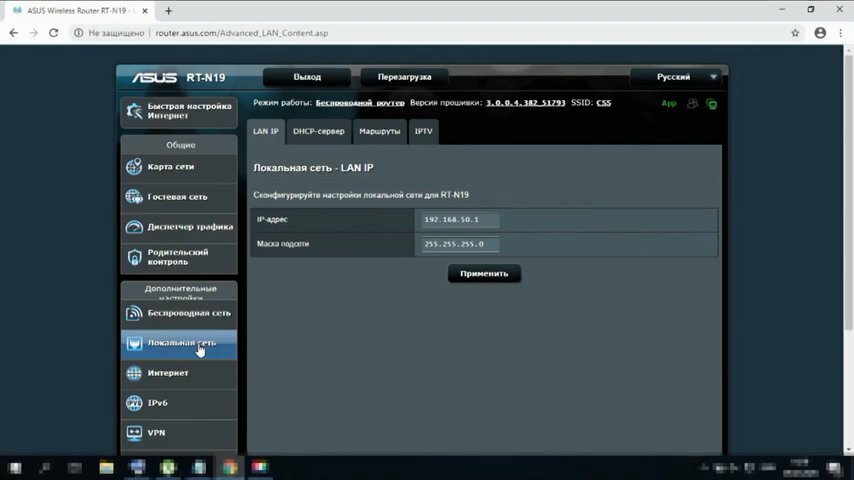The width and height of the screenshot is (854, 480).
Task: Switch to the DHCP-сервер tab
Action: (319, 131)
